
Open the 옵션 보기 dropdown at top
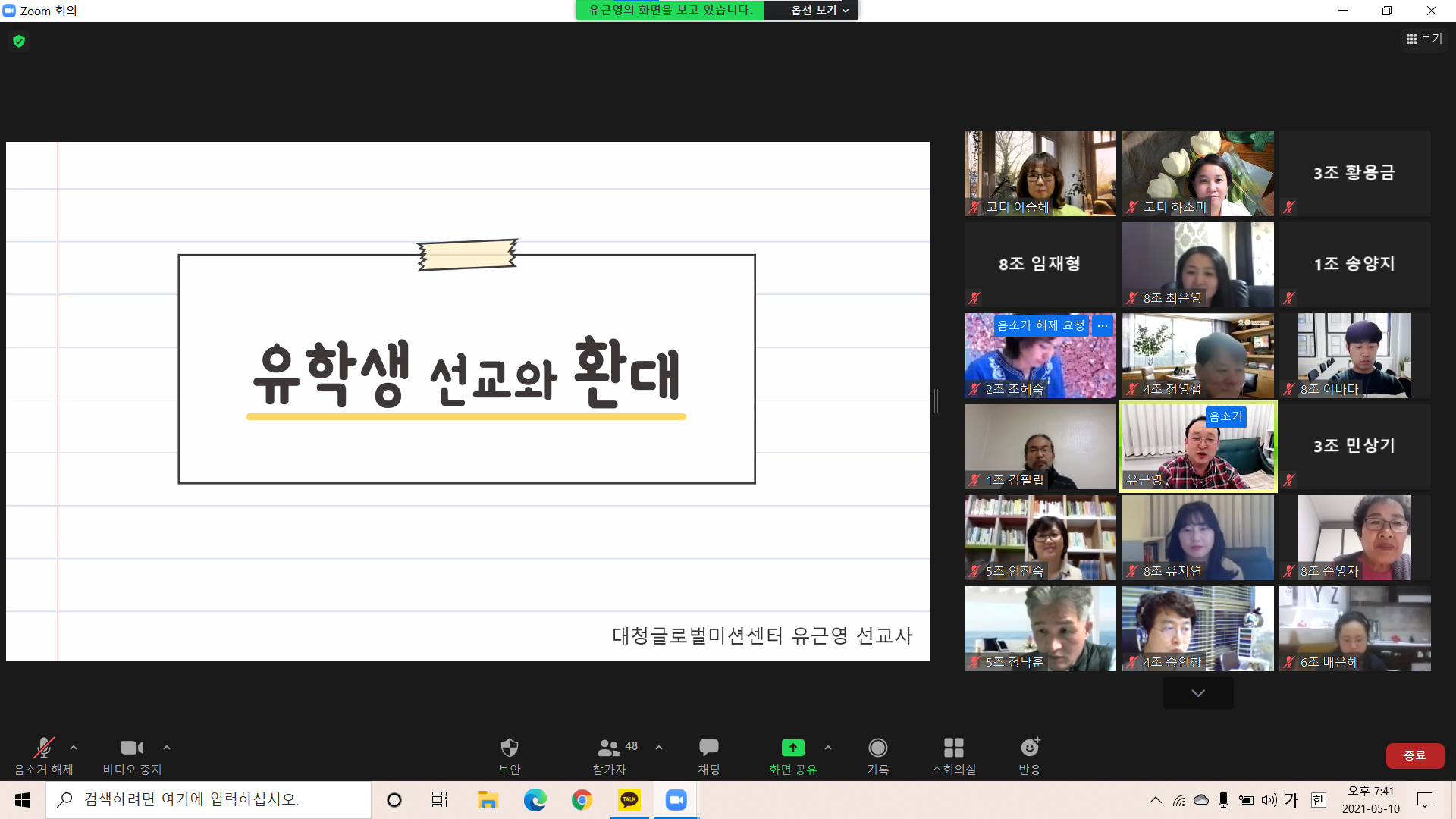pos(819,11)
